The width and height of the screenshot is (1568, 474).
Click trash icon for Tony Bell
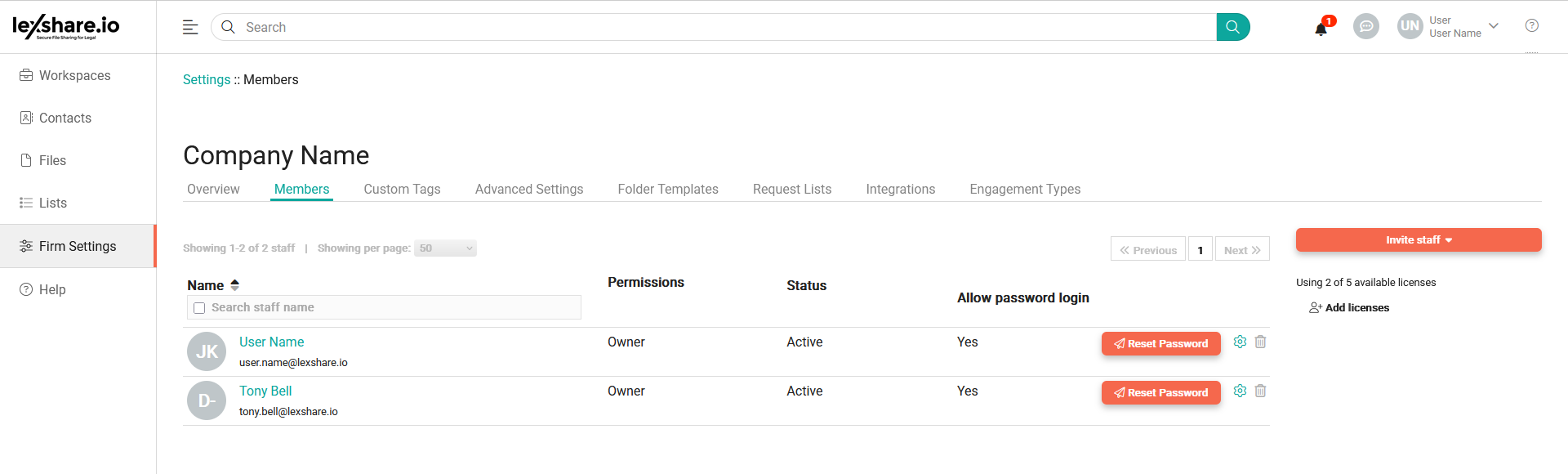(1260, 391)
